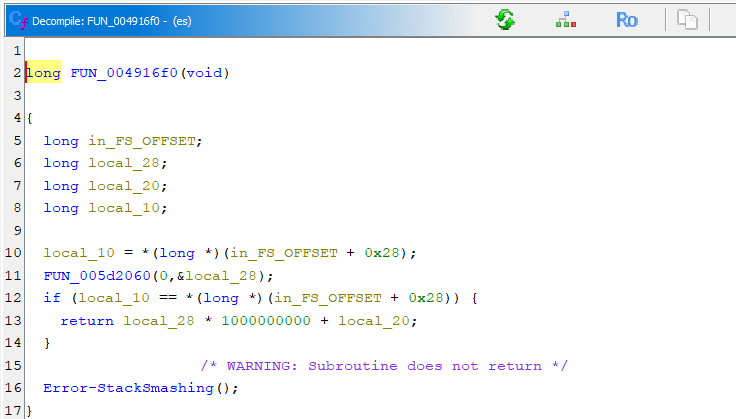Click local_20 in the return statement
Viewport: 736px width, 419px height.
click(374, 320)
